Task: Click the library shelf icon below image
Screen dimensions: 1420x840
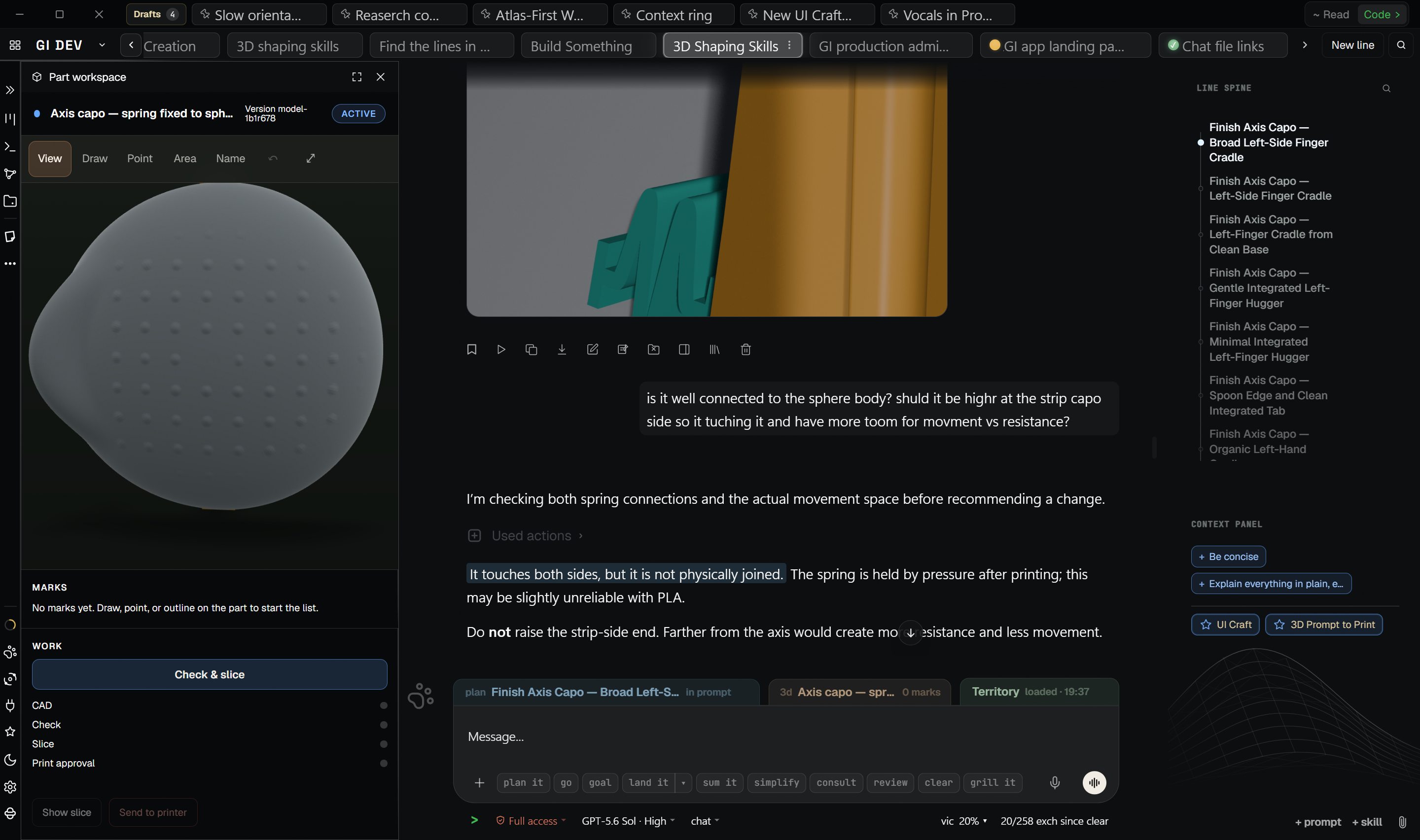Action: tap(715, 349)
